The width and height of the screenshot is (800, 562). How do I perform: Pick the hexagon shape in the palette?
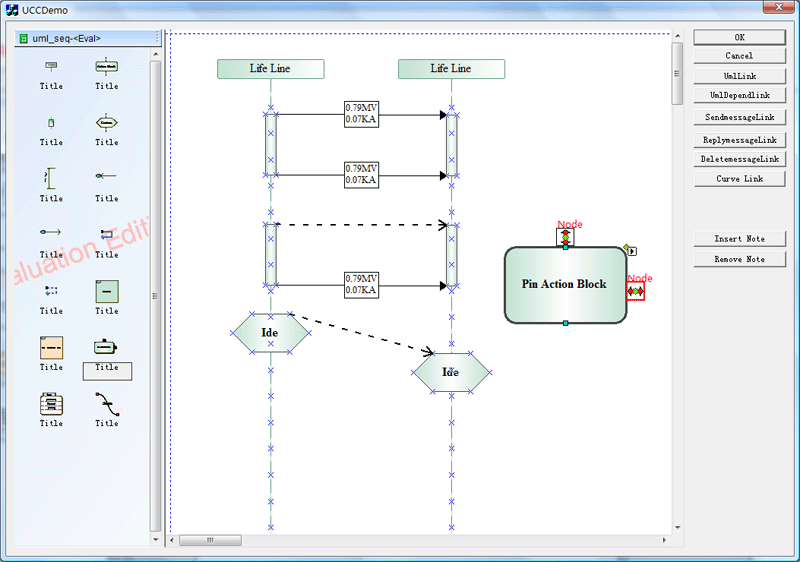[x=106, y=122]
